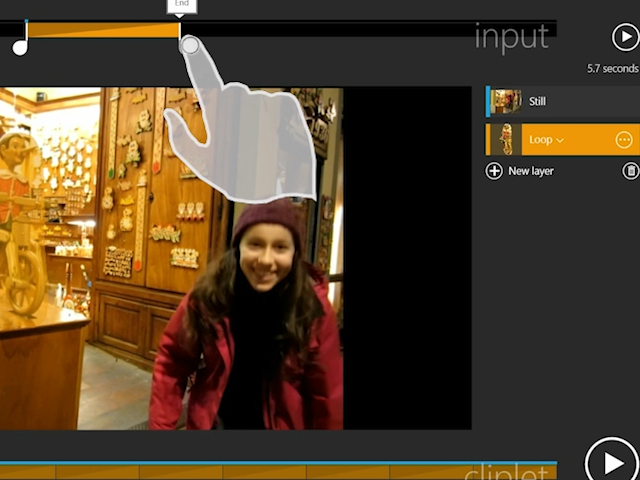Click the 5.7 seconds duration text
This screenshot has width=640, height=480.
click(x=612, y=69)
